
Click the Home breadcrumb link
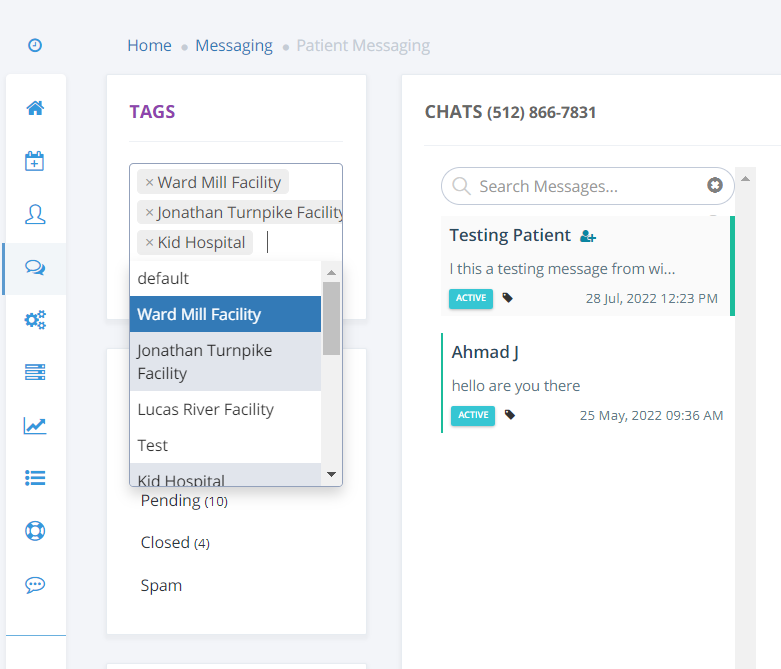point(149,45)
